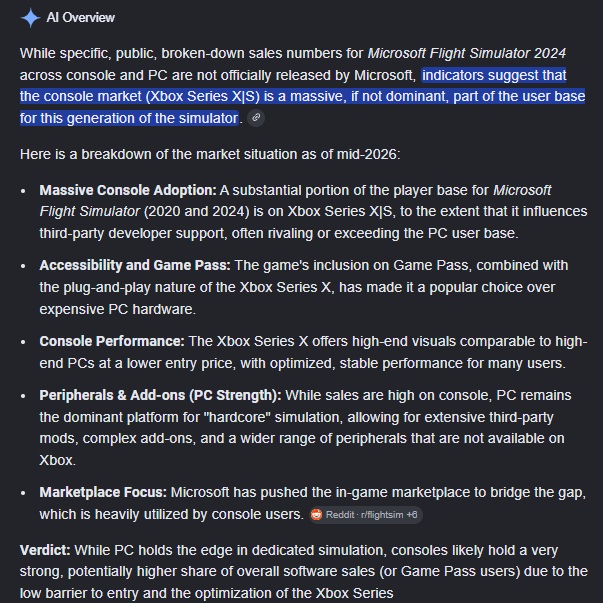Viewport: 603px width, 603px height.
Task: Click the AI Overview sparkle icon
Action: (x=30, y=18)
